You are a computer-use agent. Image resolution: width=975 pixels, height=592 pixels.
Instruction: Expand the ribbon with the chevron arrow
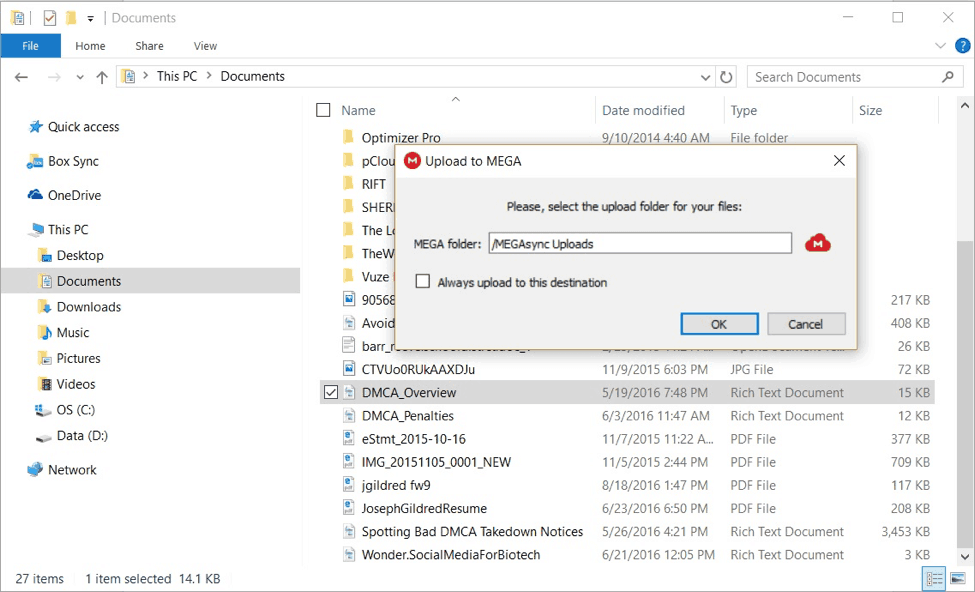pyautogui.click(x=938, y=45)
